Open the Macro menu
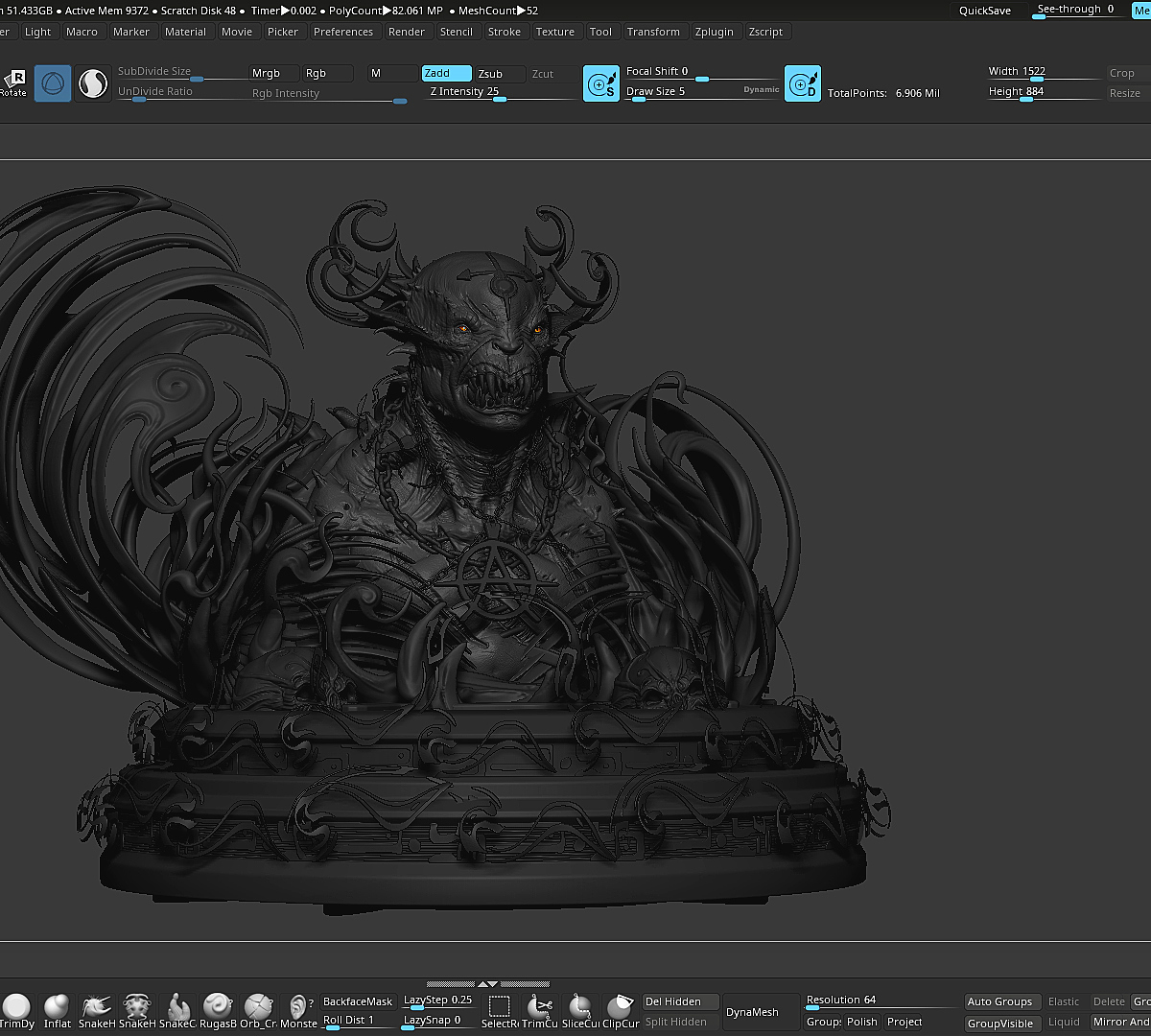Screen dimensions: 1151x1036 tap(82, 32)
